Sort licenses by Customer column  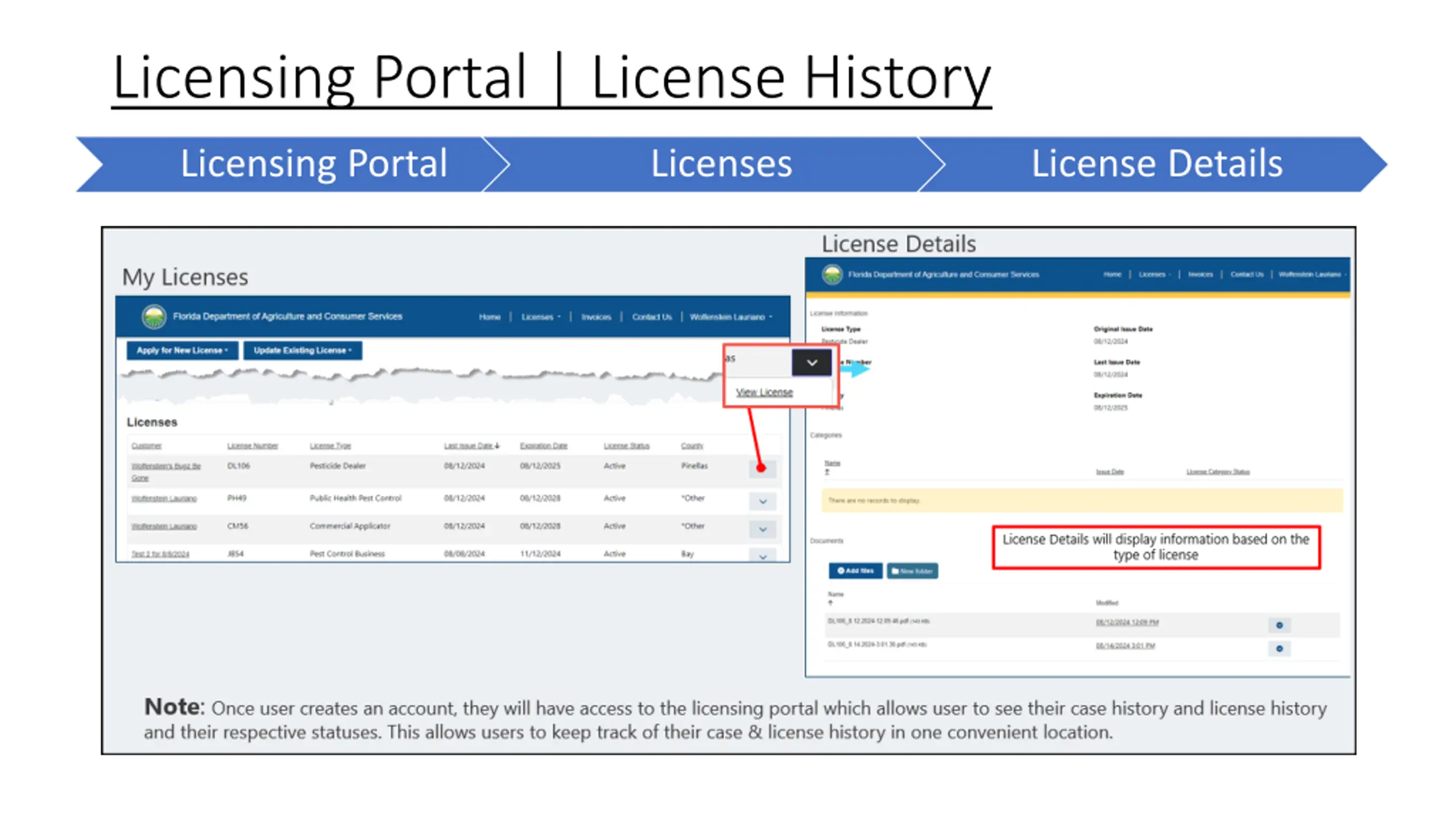click(146, 446)
